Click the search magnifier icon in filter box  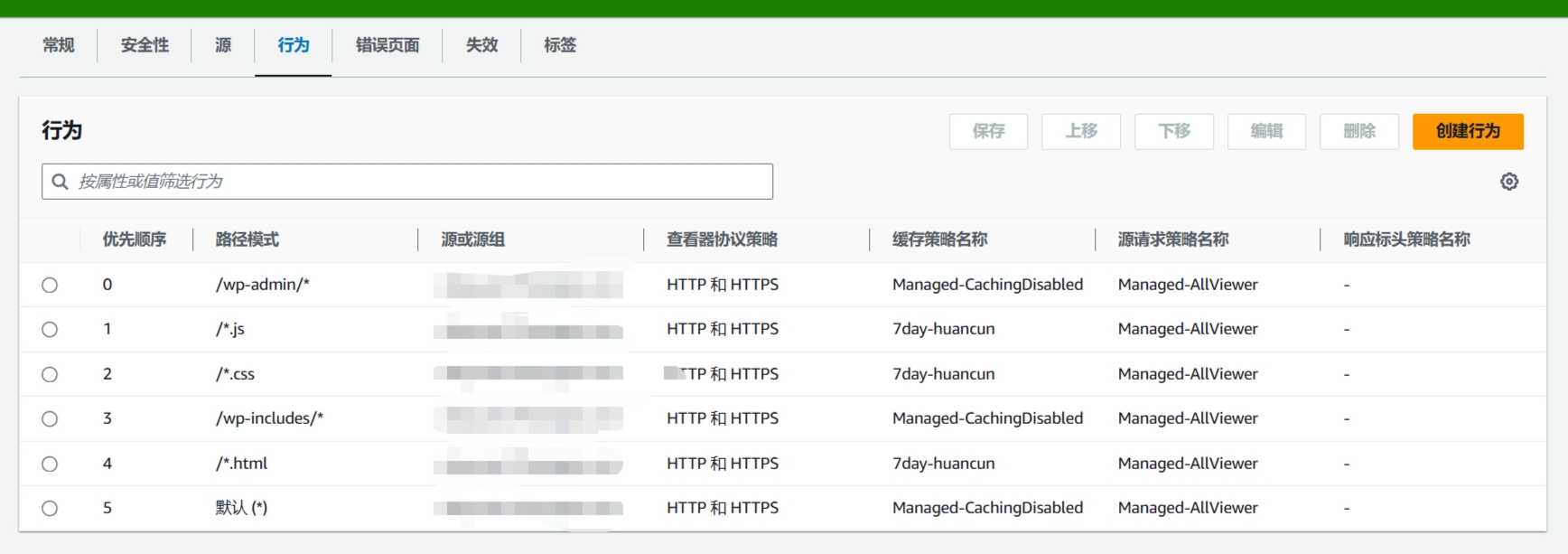61,182
